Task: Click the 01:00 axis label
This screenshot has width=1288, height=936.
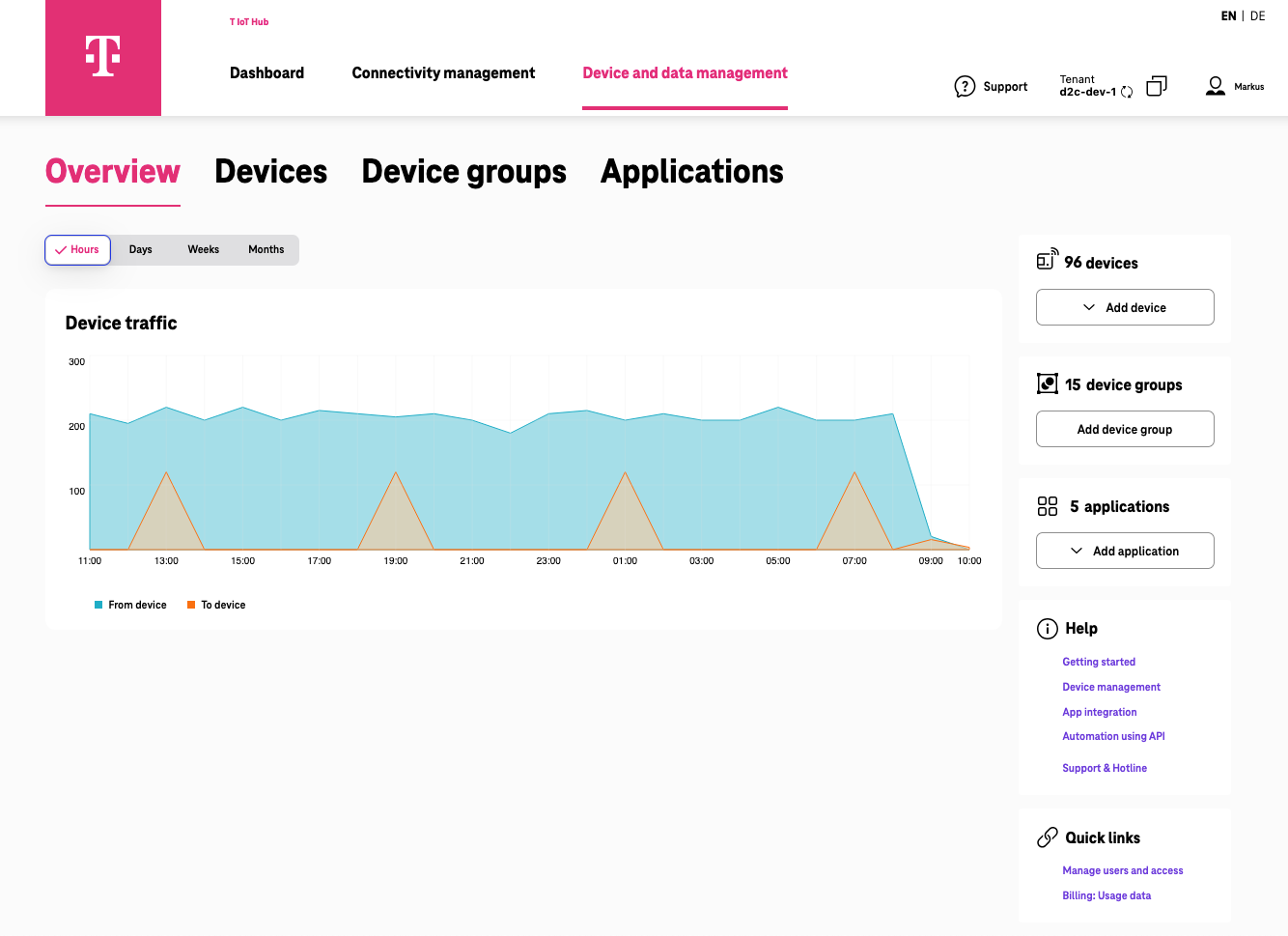Action: (625, 561)
